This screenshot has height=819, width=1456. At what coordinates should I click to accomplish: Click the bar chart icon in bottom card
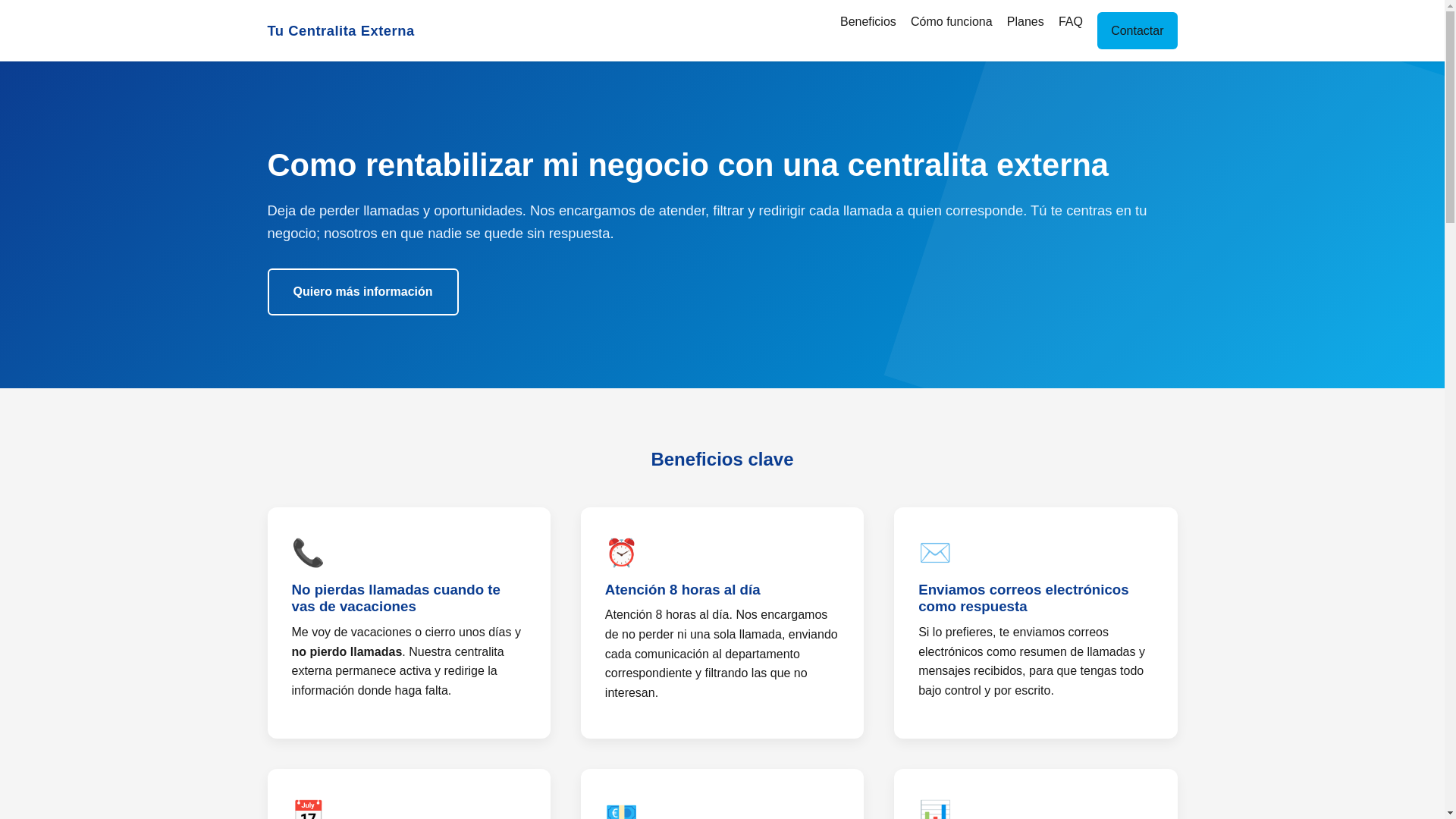[x=934, y=809]
